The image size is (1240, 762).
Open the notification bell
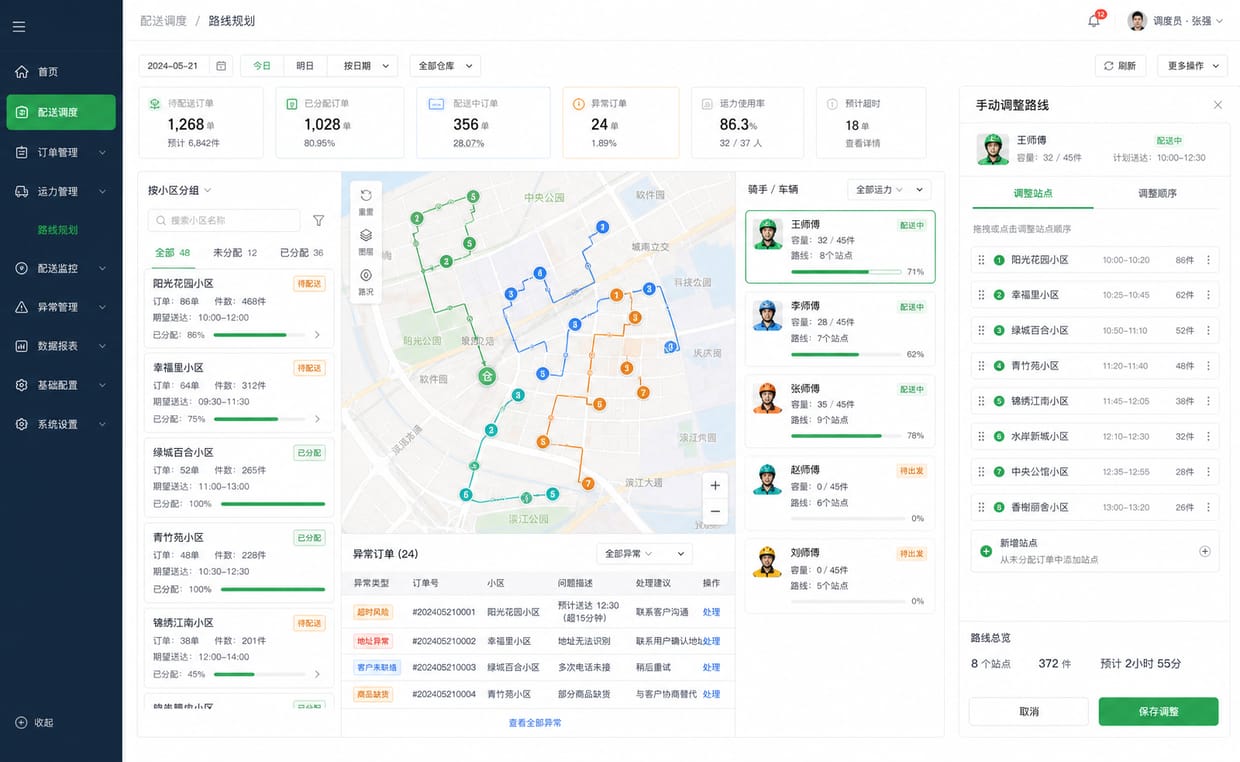1094,21
